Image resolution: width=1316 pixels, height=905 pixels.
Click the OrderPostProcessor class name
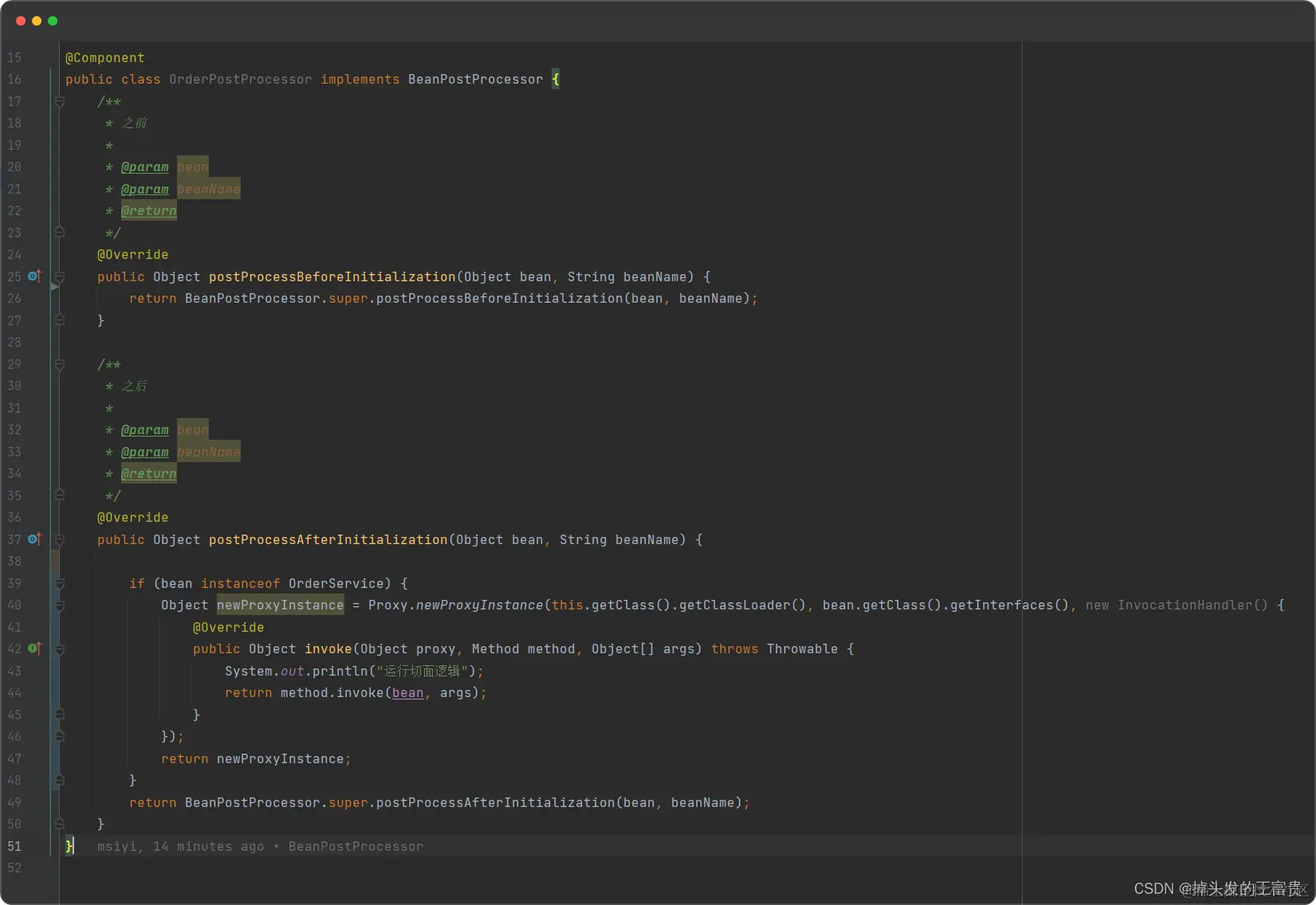coord(241,80)
